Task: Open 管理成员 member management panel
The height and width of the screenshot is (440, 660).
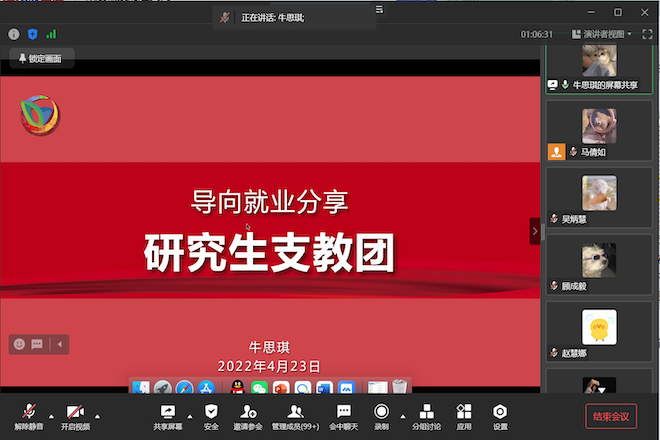Action: (295, 412)
